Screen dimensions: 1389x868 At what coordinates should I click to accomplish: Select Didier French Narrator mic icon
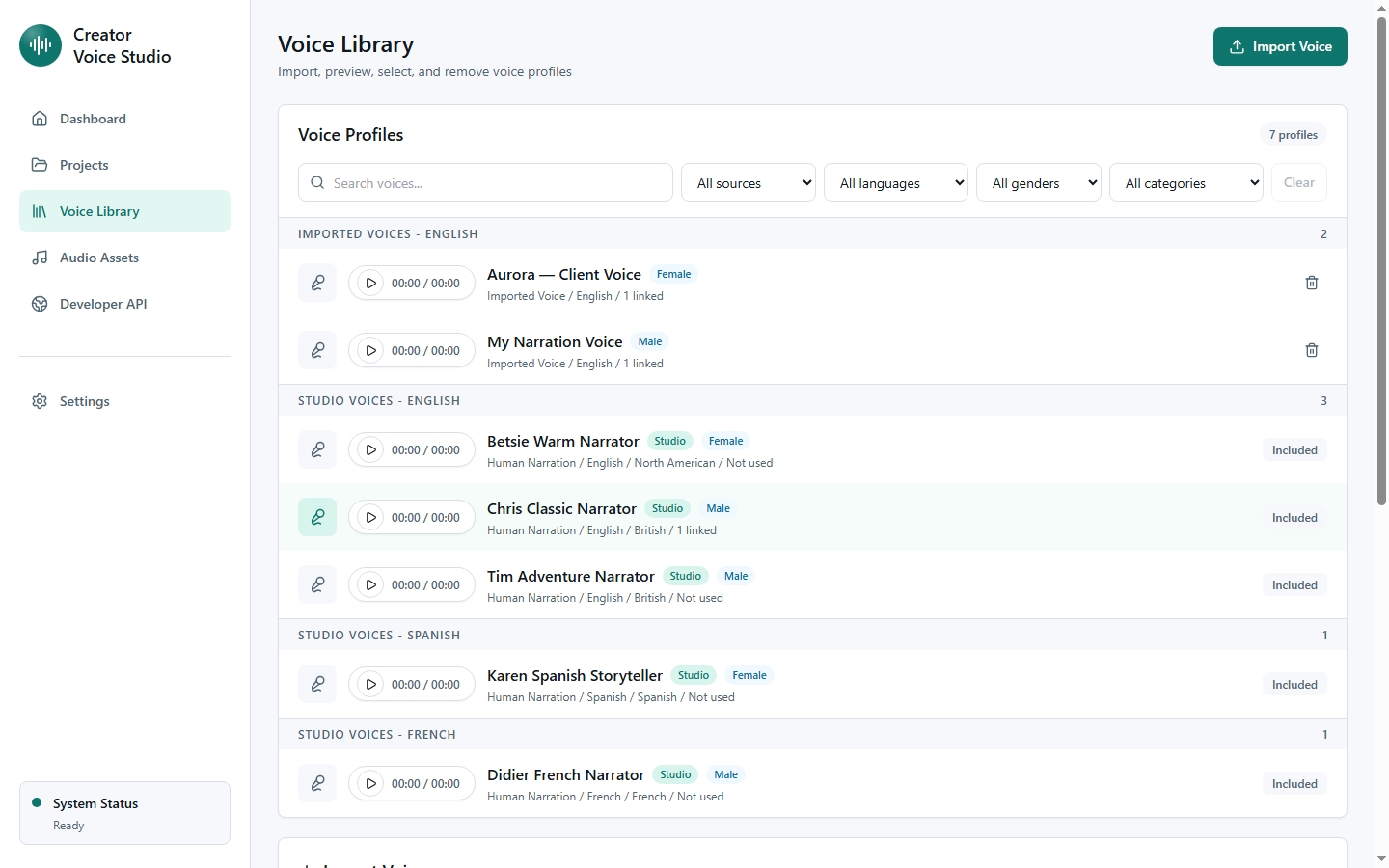tap(317, 783)
